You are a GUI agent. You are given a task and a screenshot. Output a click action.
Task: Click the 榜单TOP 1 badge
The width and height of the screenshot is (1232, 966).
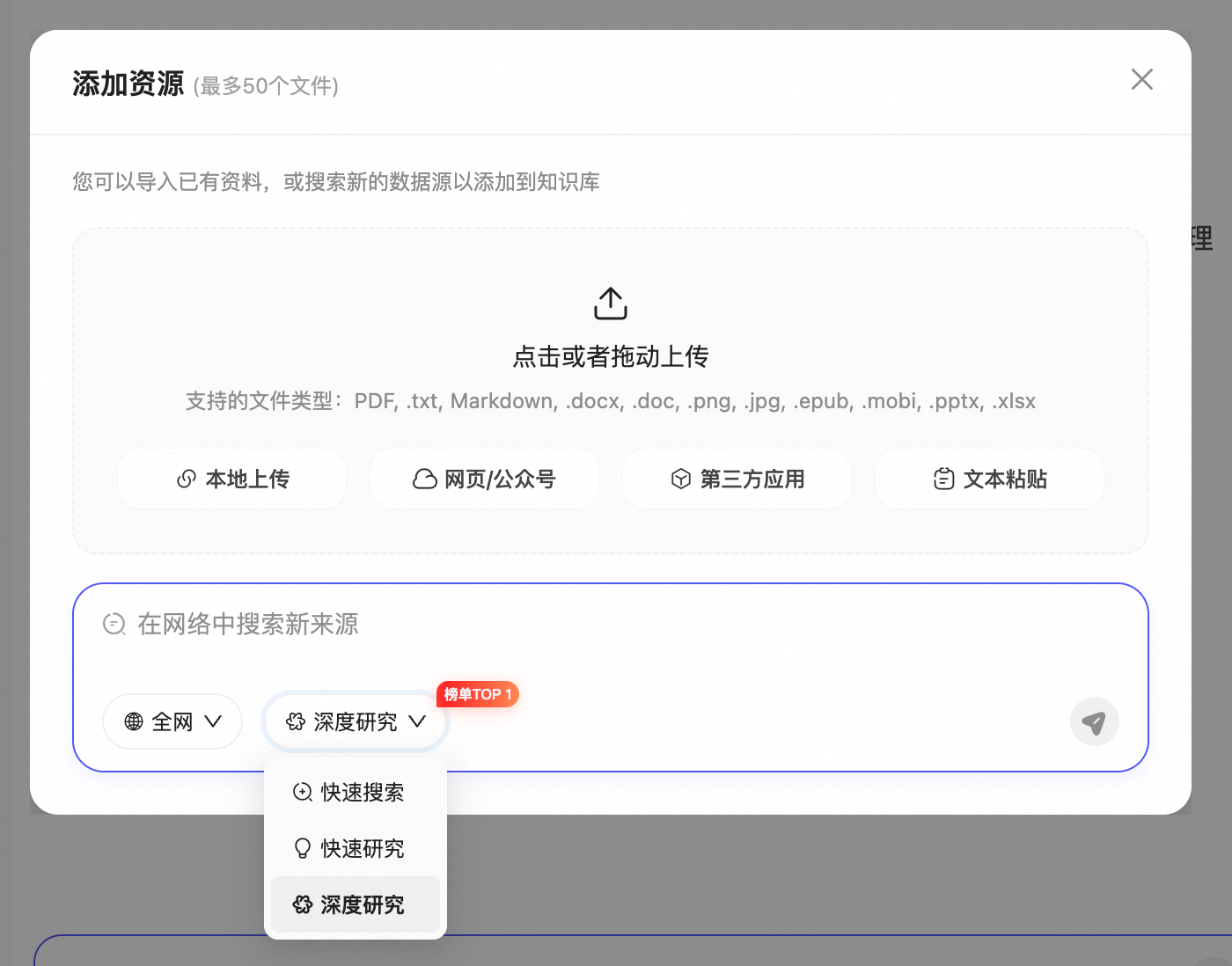click(x=478, y=694)
